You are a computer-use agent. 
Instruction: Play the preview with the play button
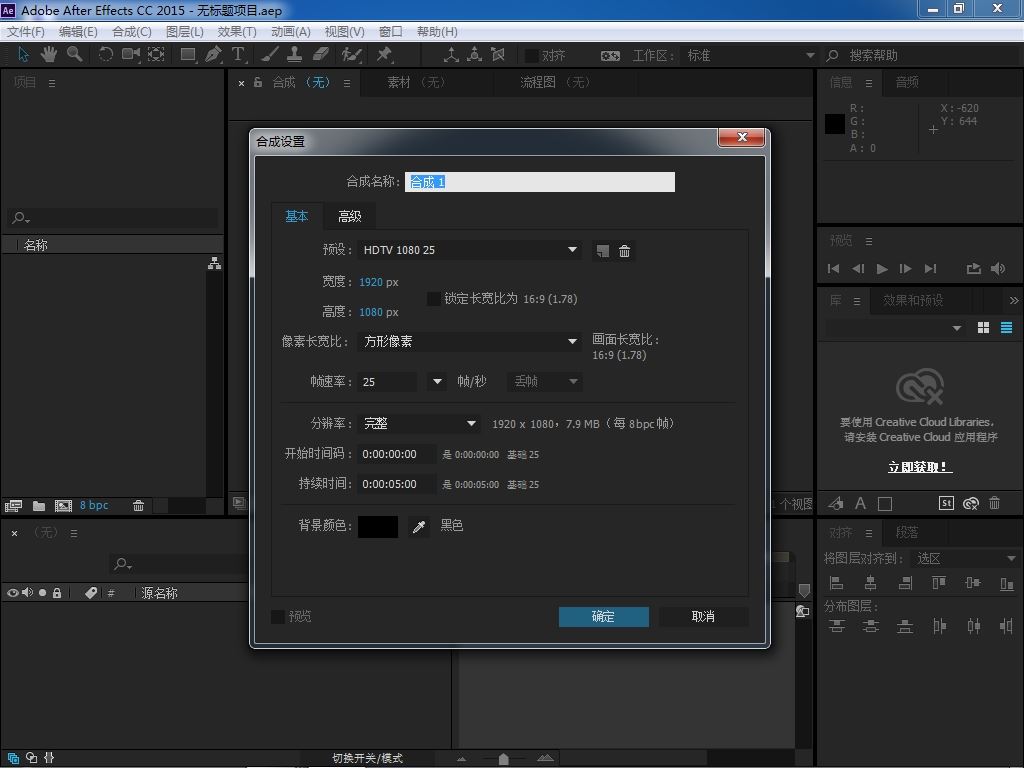pos(882,268)
